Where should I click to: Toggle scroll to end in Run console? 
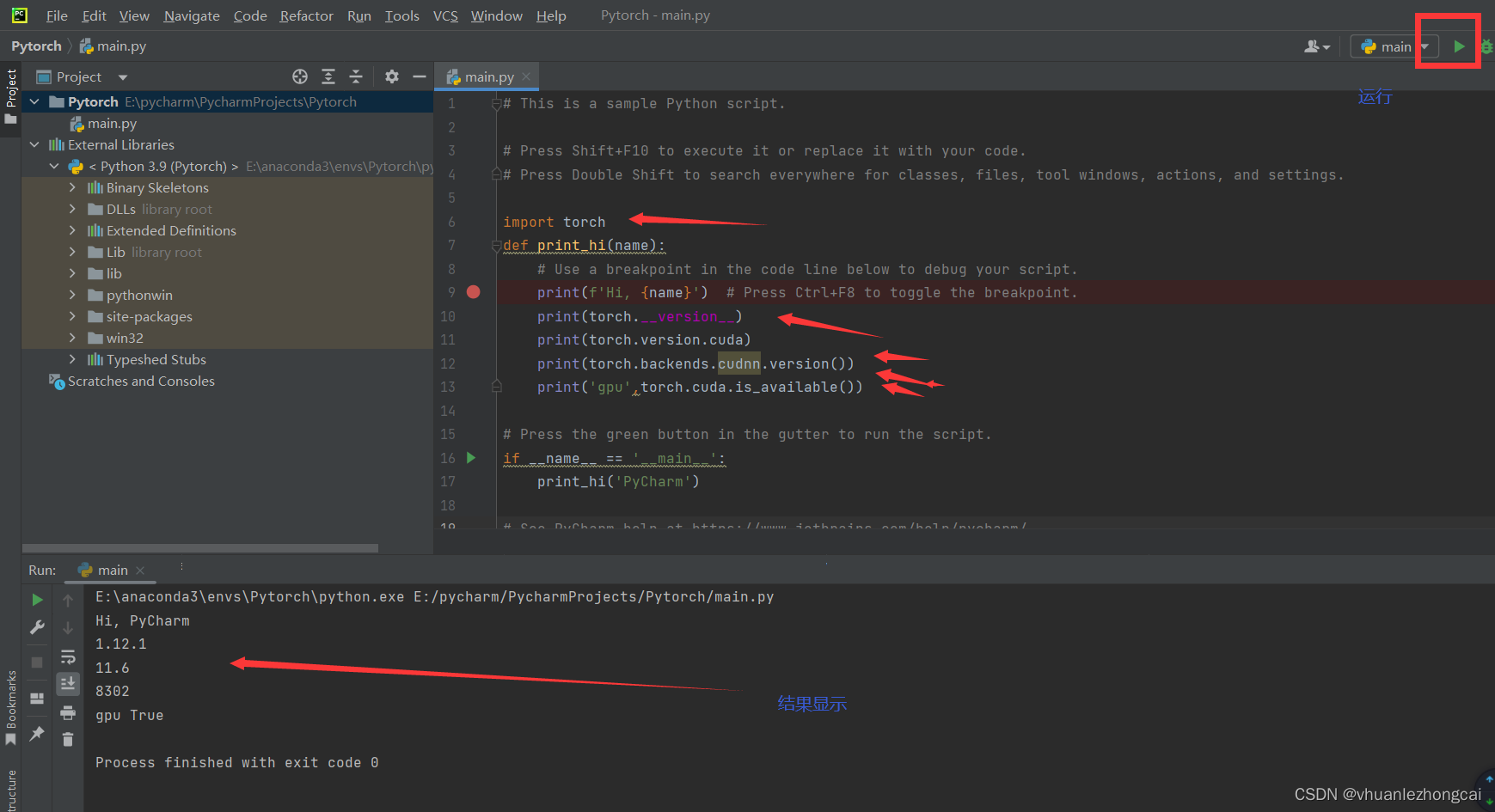click(68, 684)
